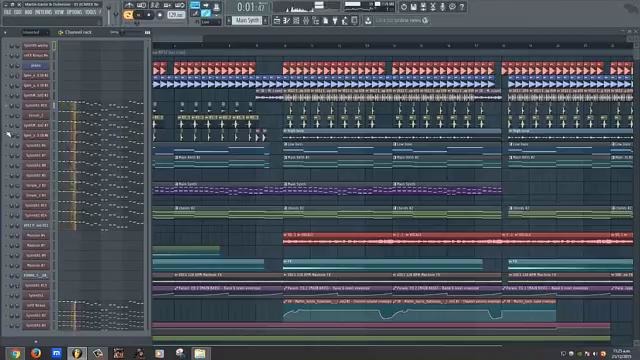Toggle the recording countdown icon
Viewport: 640px width, 360px height.
tap(154, 5)
